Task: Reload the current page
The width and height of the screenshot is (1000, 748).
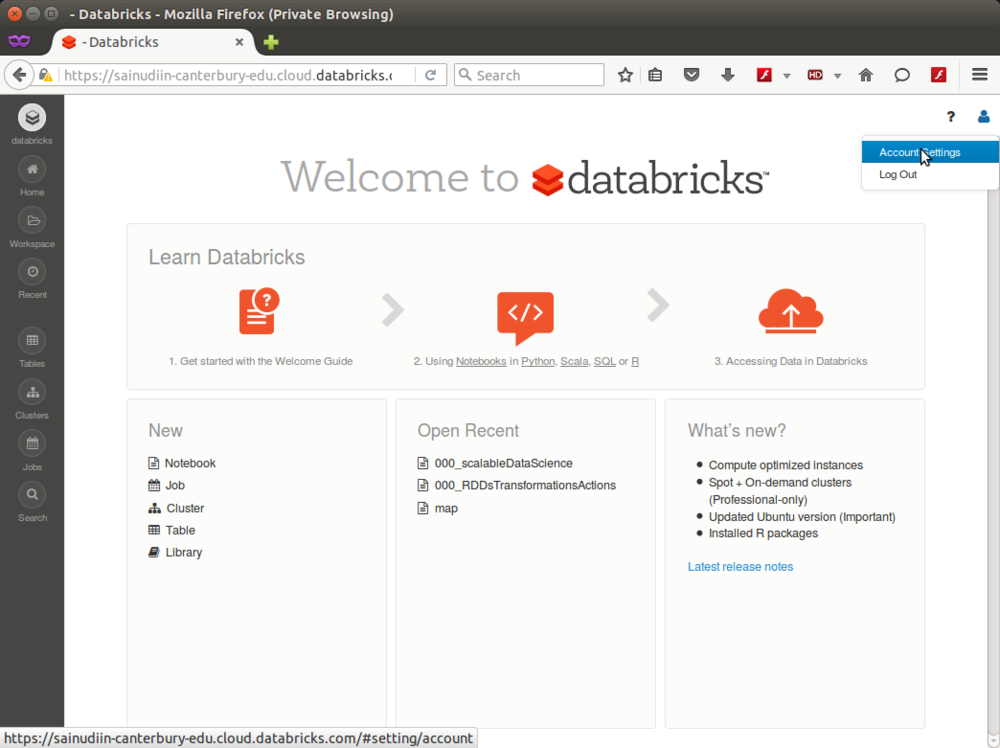Action: (x=430, y=75)
